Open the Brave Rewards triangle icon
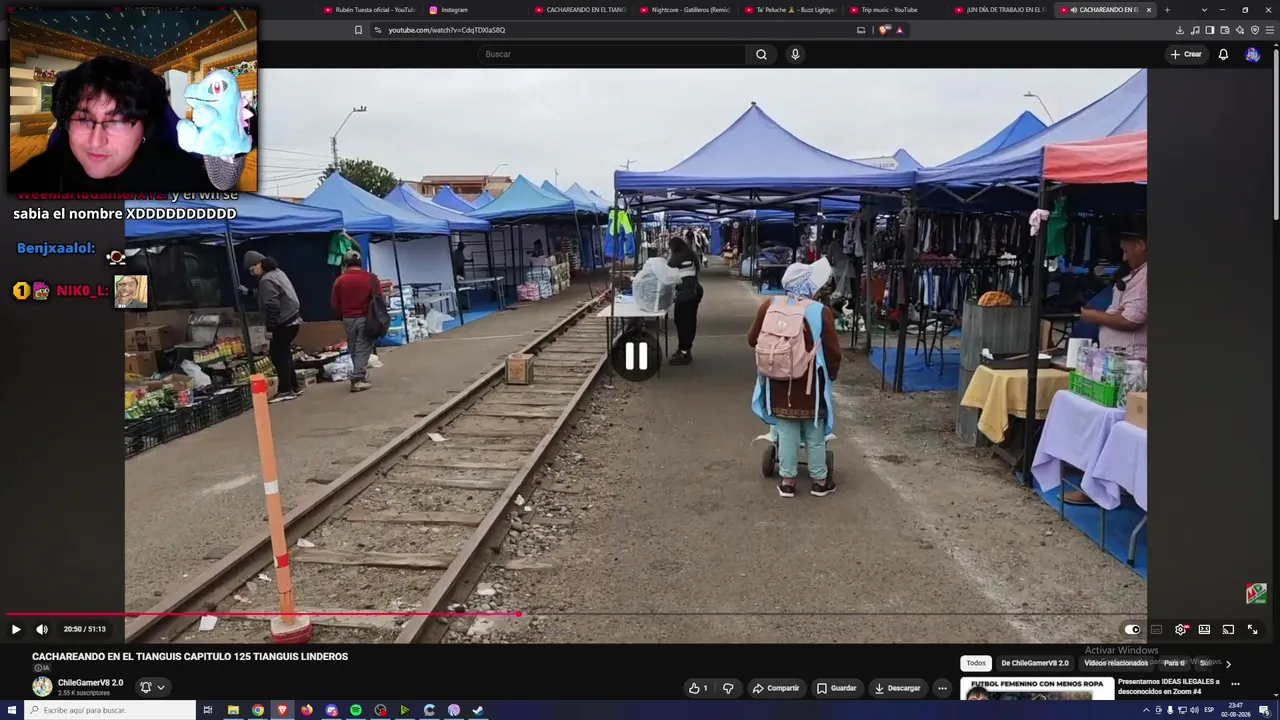This screenshot has width=1280, height=720. pos(899,30)
